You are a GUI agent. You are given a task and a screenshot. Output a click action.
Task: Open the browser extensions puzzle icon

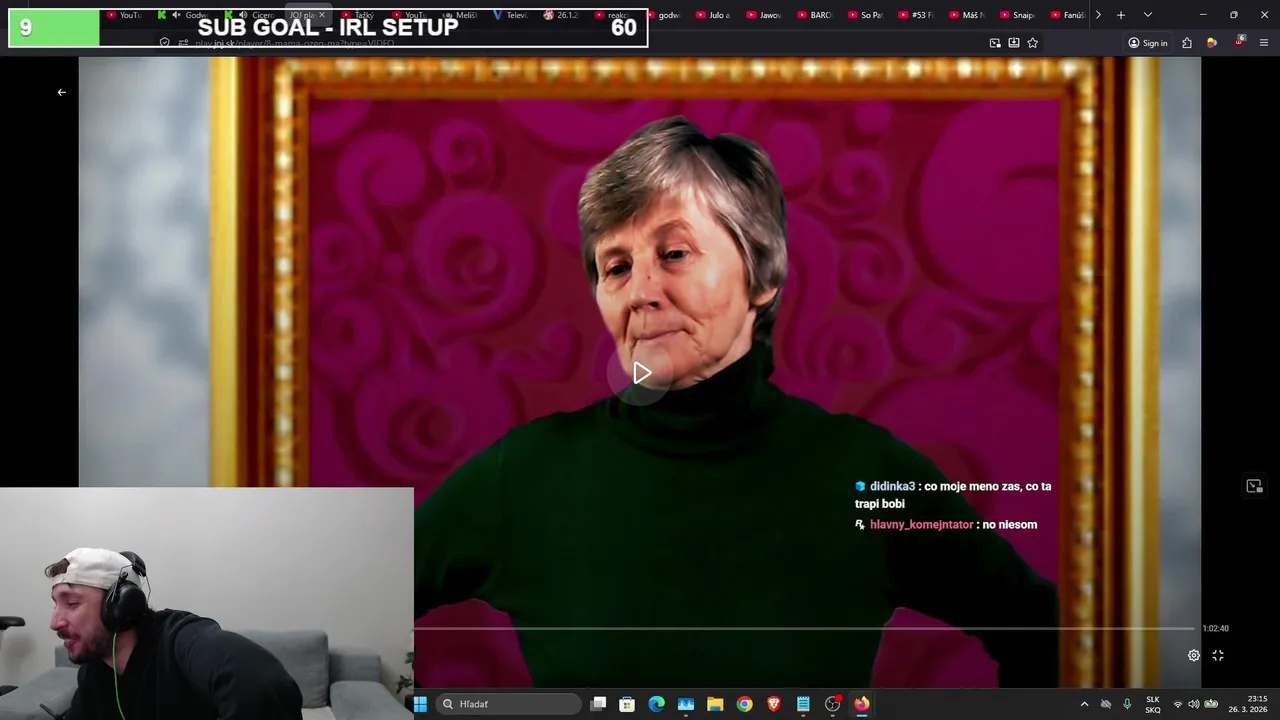1187,43
